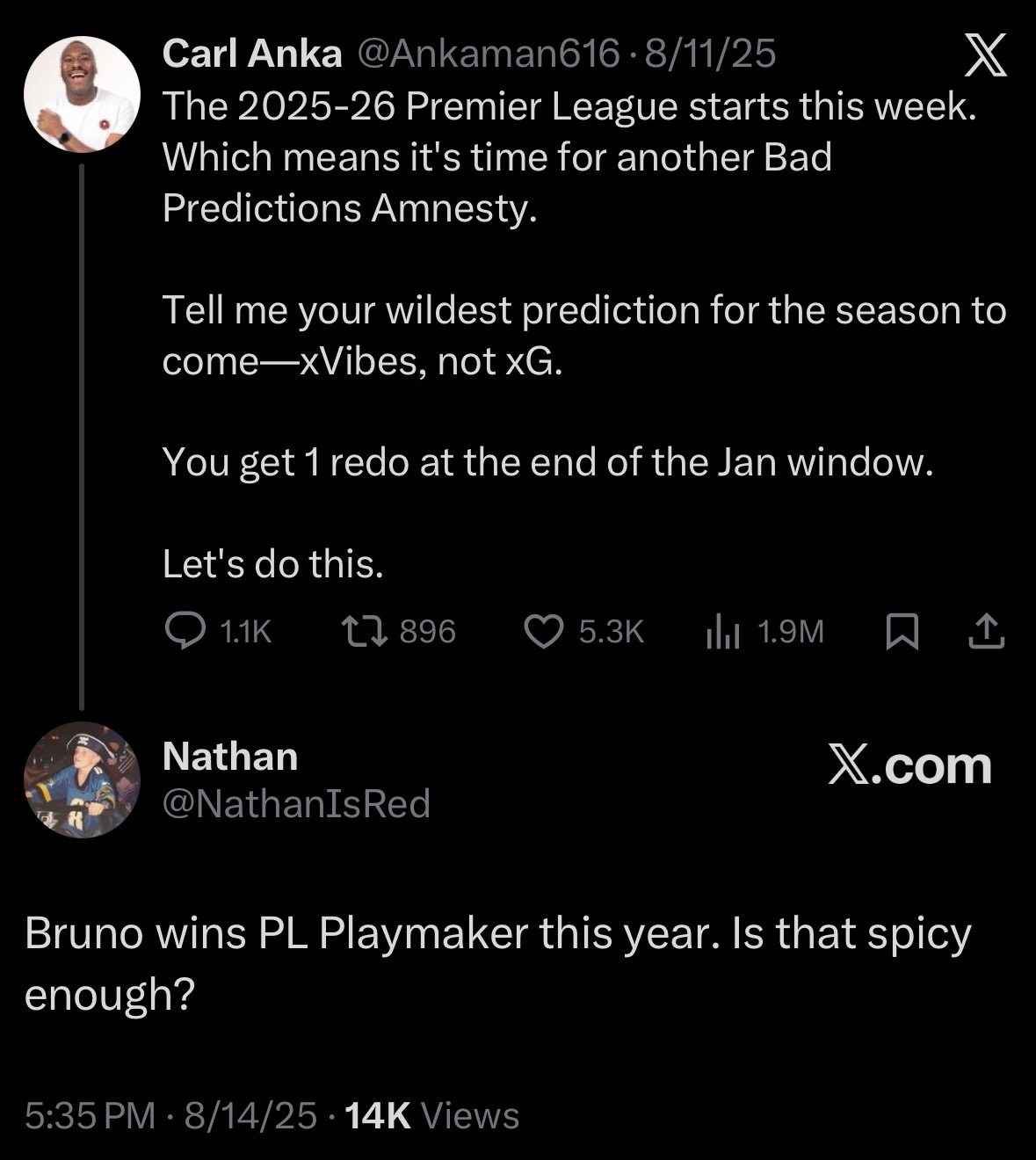This screenshot has width=1036, height=1160.
Task: Open Nathan's profile avatar
Action: [x=82, y=779]
